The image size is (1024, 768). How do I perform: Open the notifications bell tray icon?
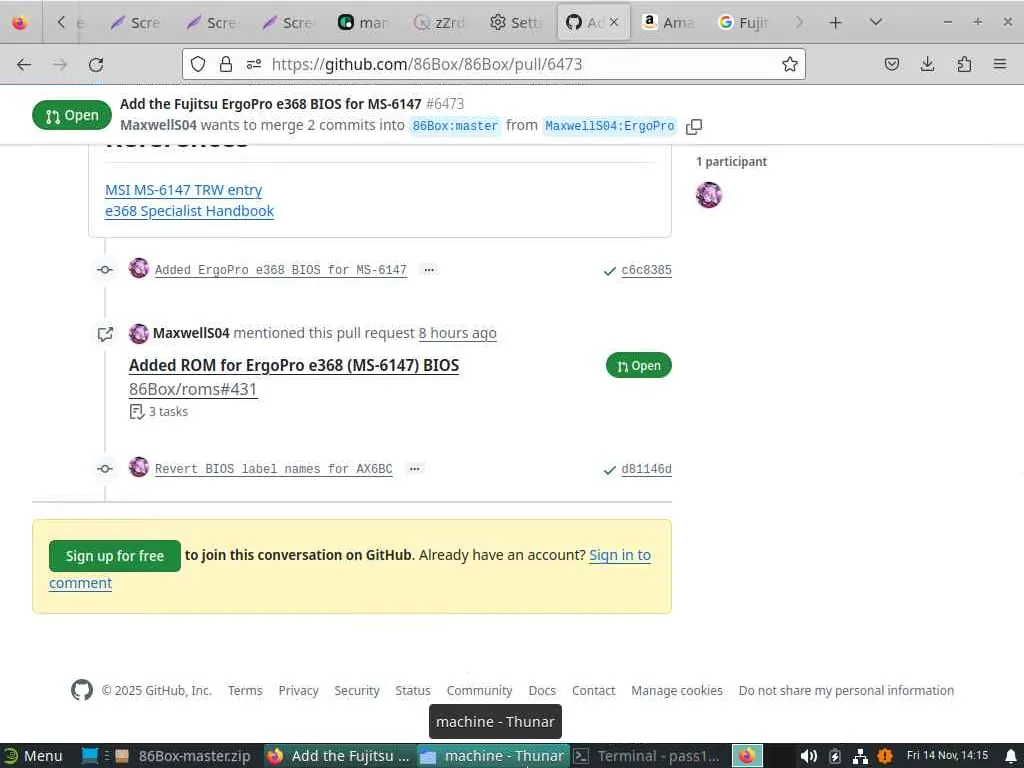coord(1010,756)
